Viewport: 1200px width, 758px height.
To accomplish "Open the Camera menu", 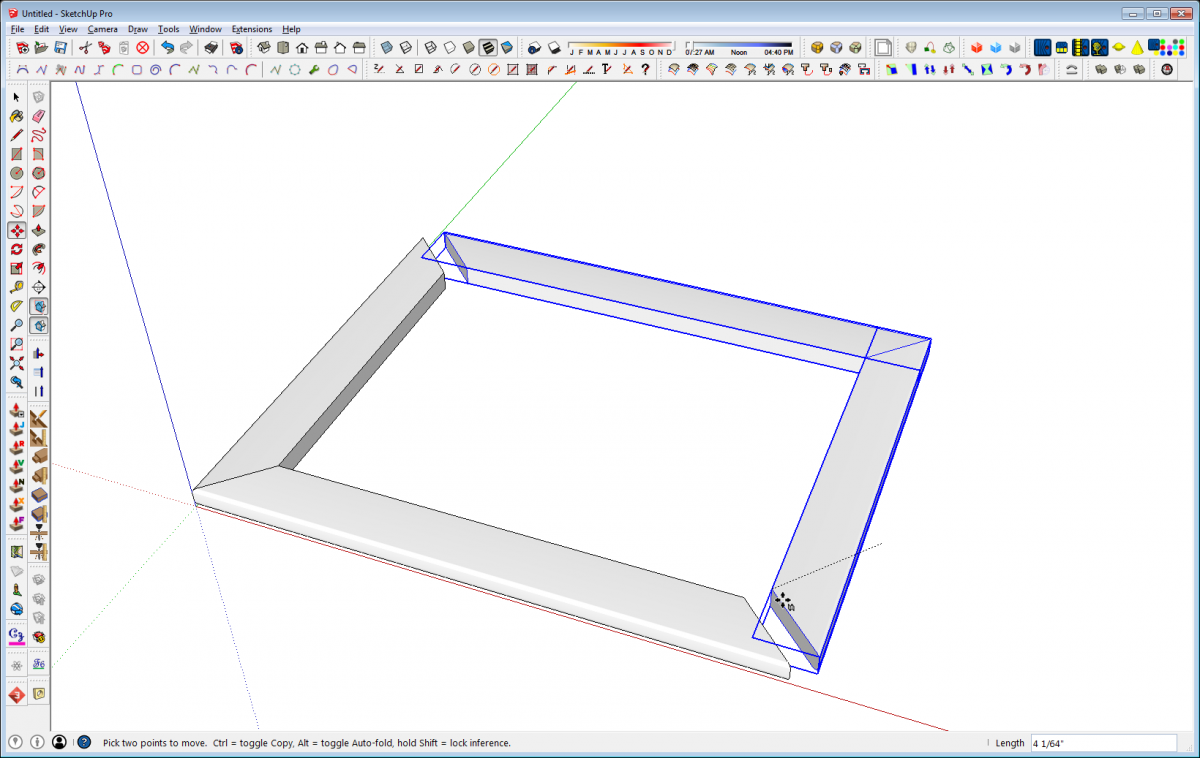I will 104,29.
